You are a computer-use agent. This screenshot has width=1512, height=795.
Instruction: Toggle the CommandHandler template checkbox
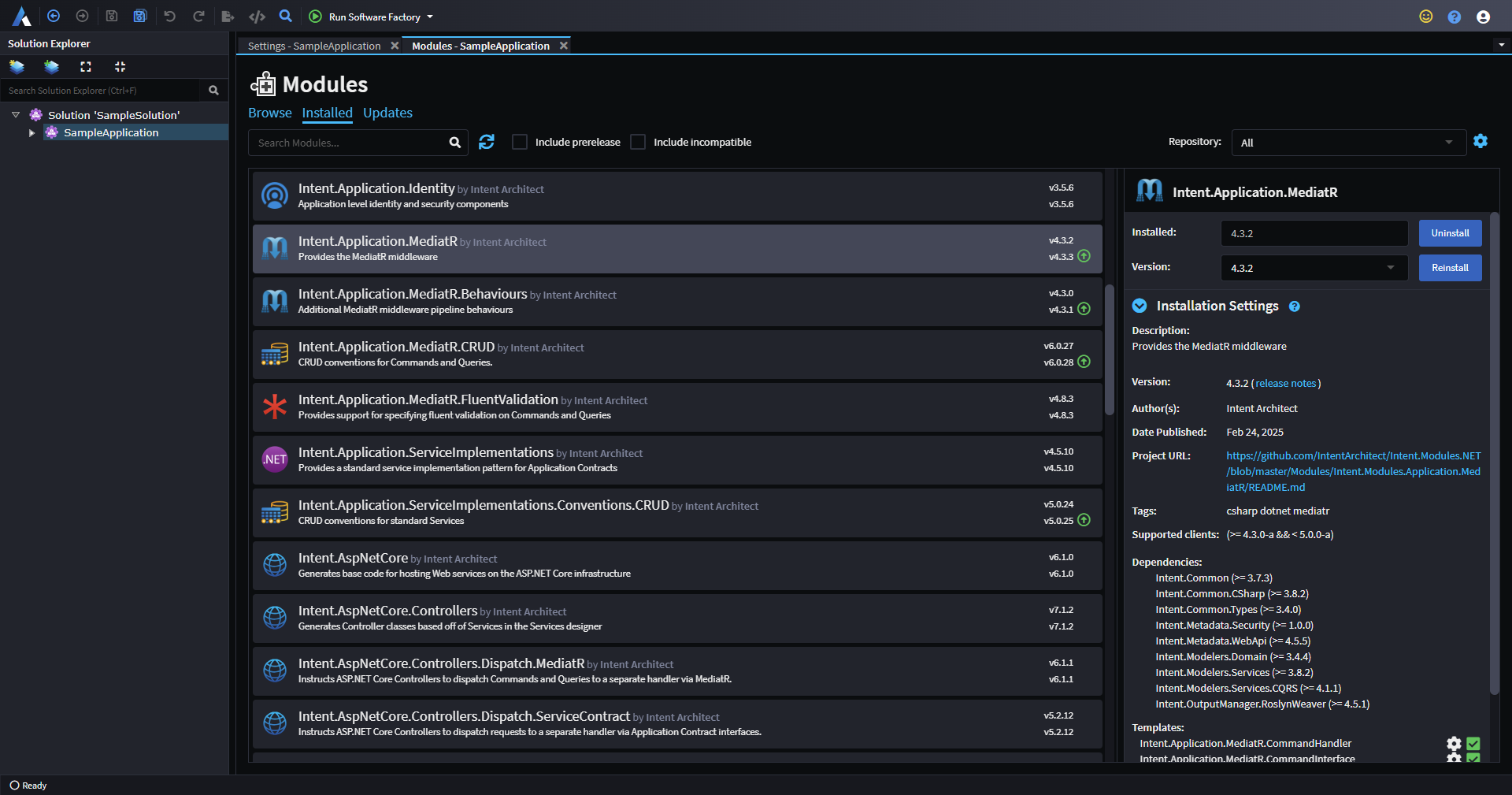[1473, 743]
